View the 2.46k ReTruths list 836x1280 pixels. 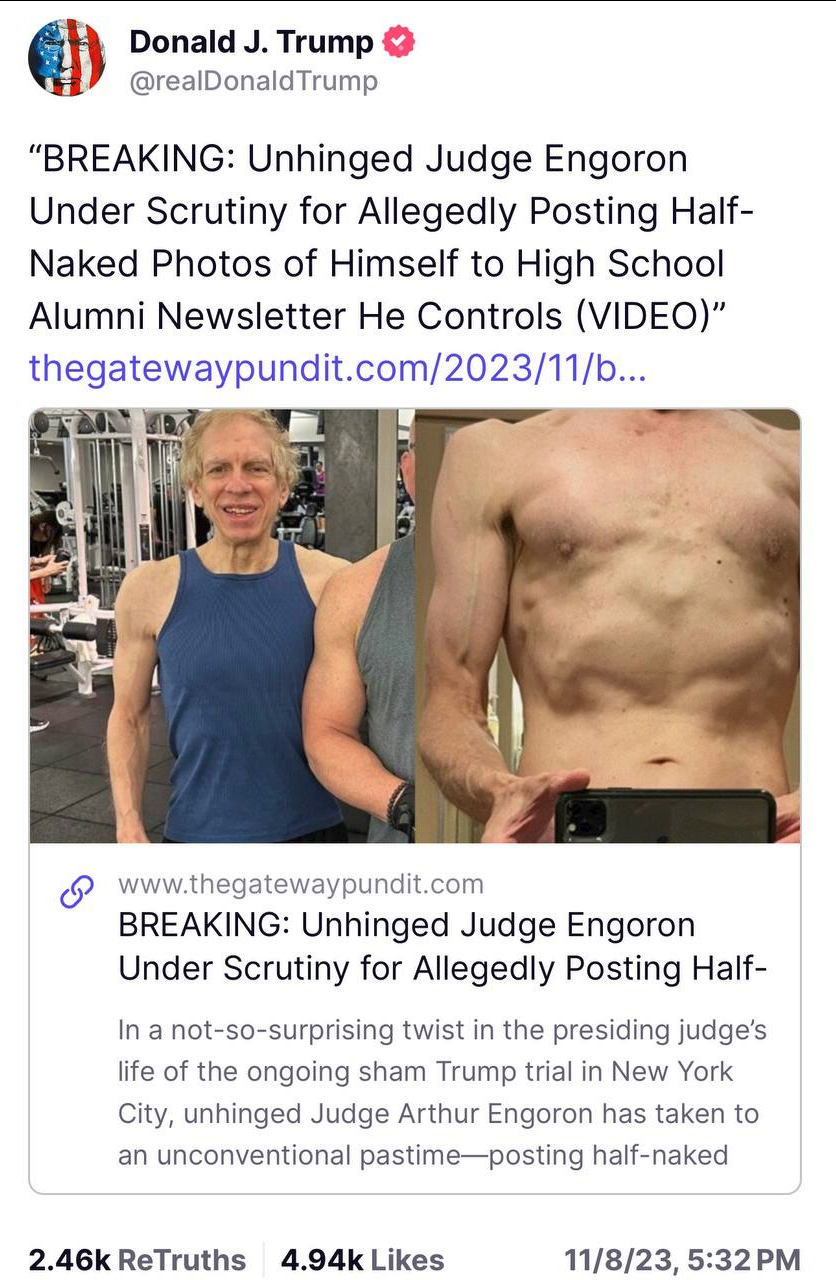pyautogui.click(x=137, y=1232)
